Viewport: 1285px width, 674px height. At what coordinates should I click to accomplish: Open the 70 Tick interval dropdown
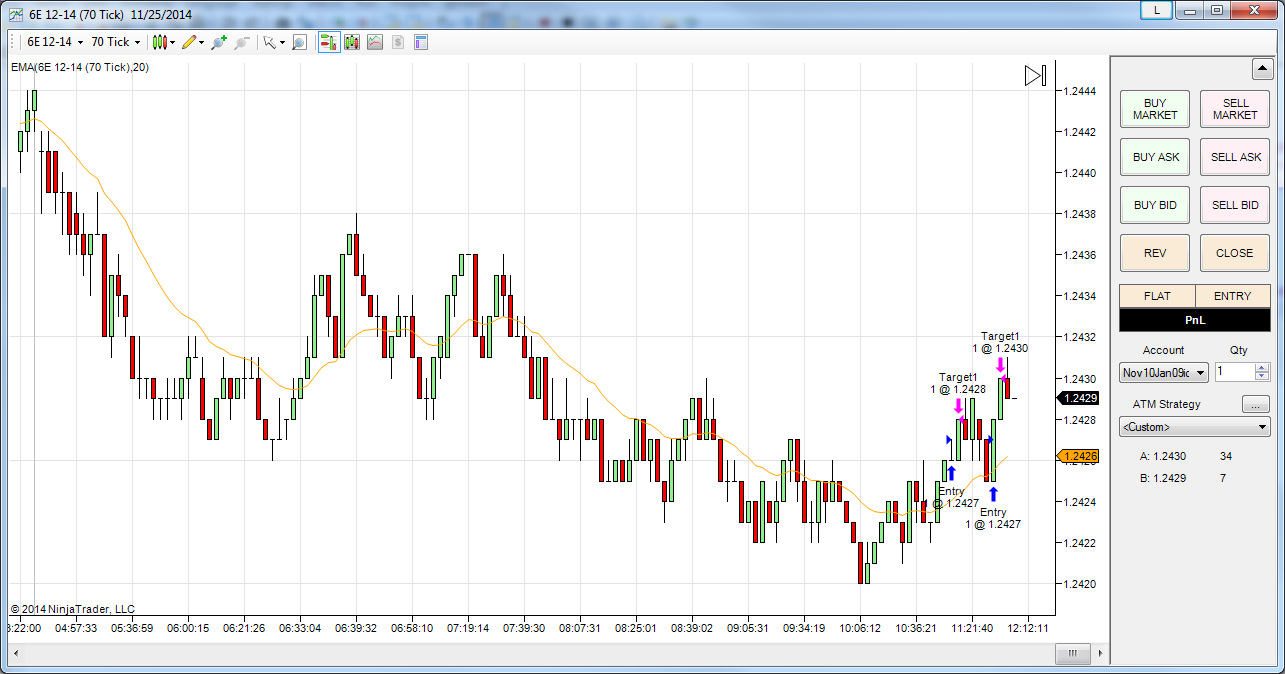(115, 42)
